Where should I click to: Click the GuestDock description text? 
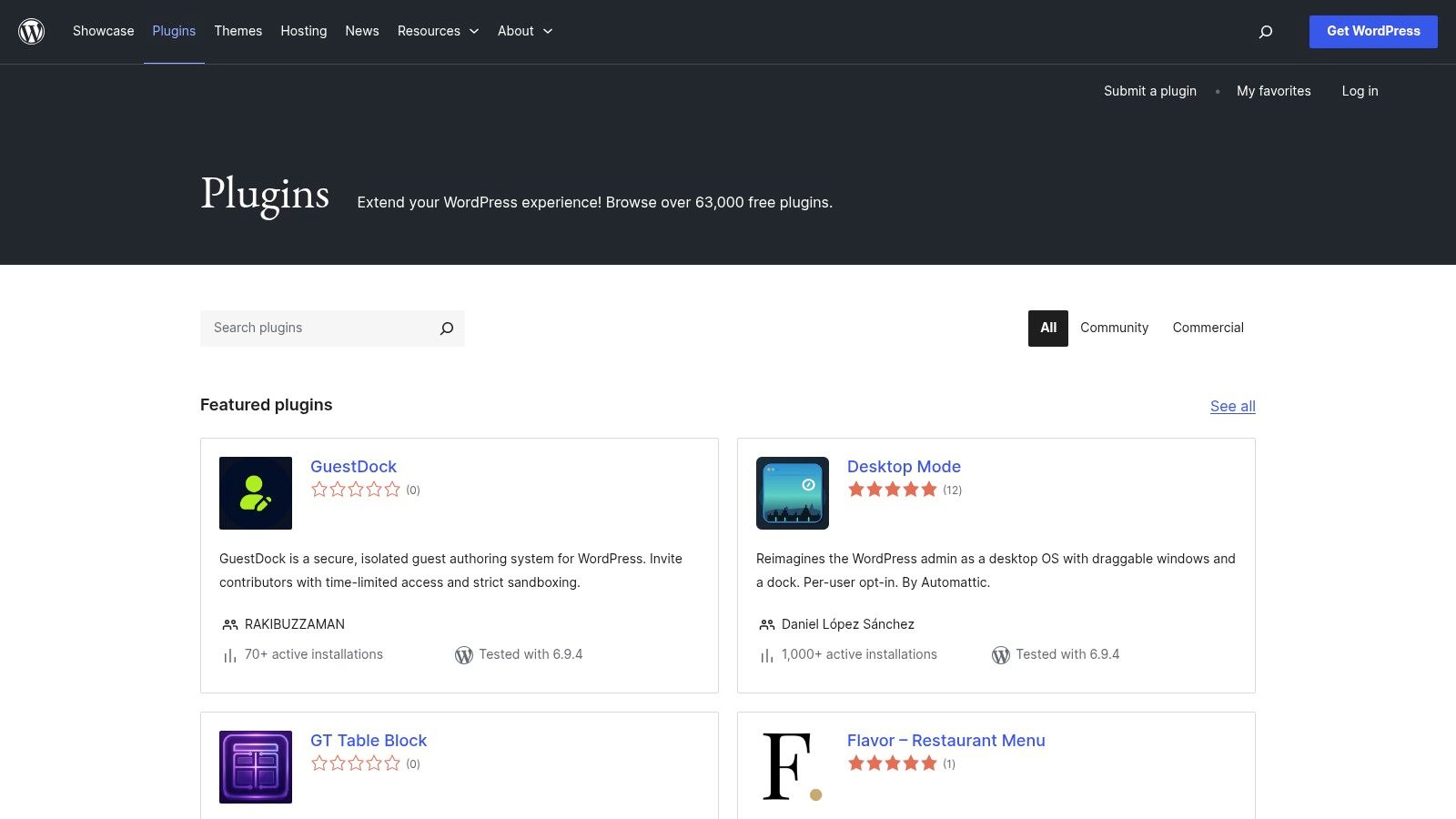pos(451,571)
